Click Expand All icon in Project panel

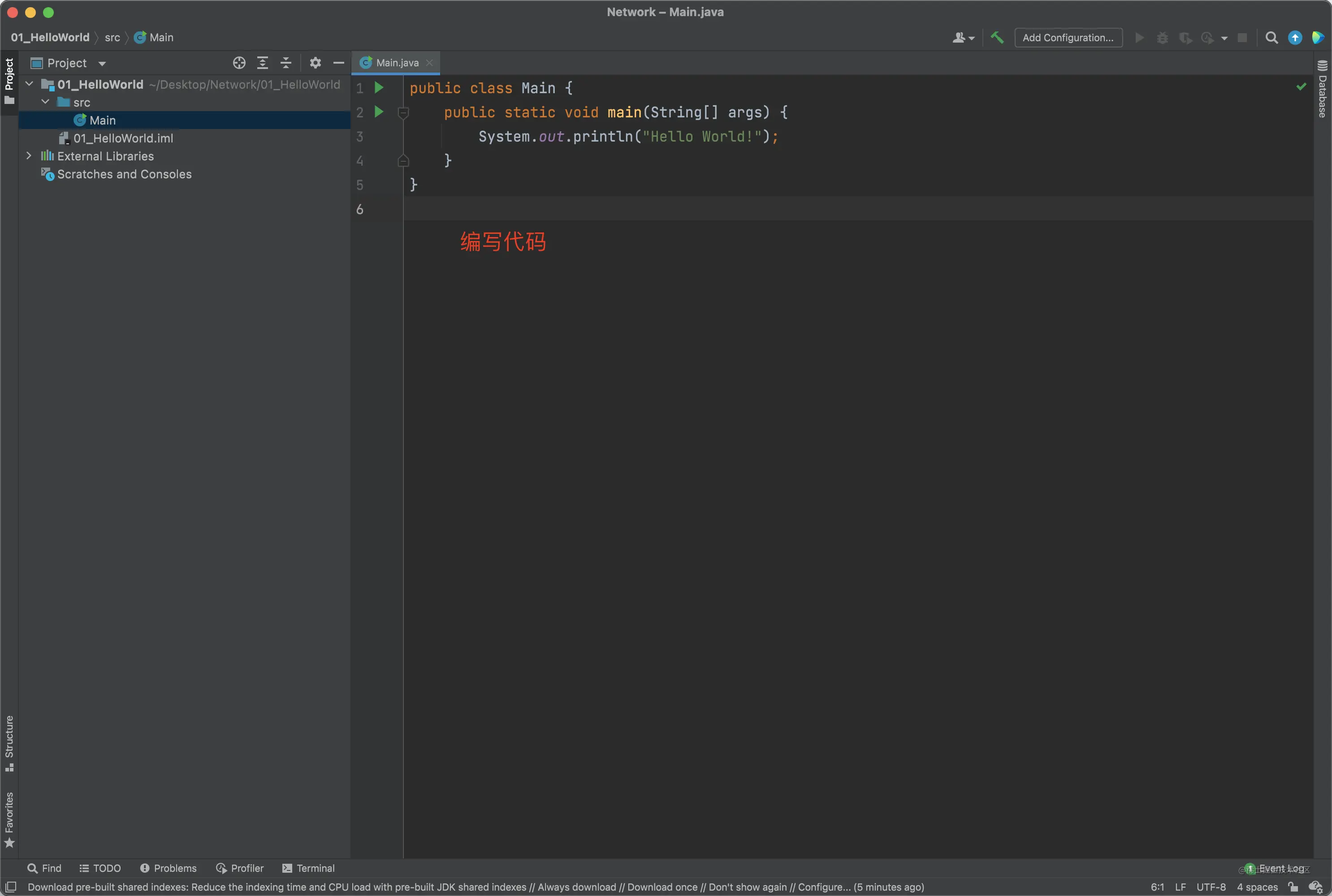tap(262, 63)
